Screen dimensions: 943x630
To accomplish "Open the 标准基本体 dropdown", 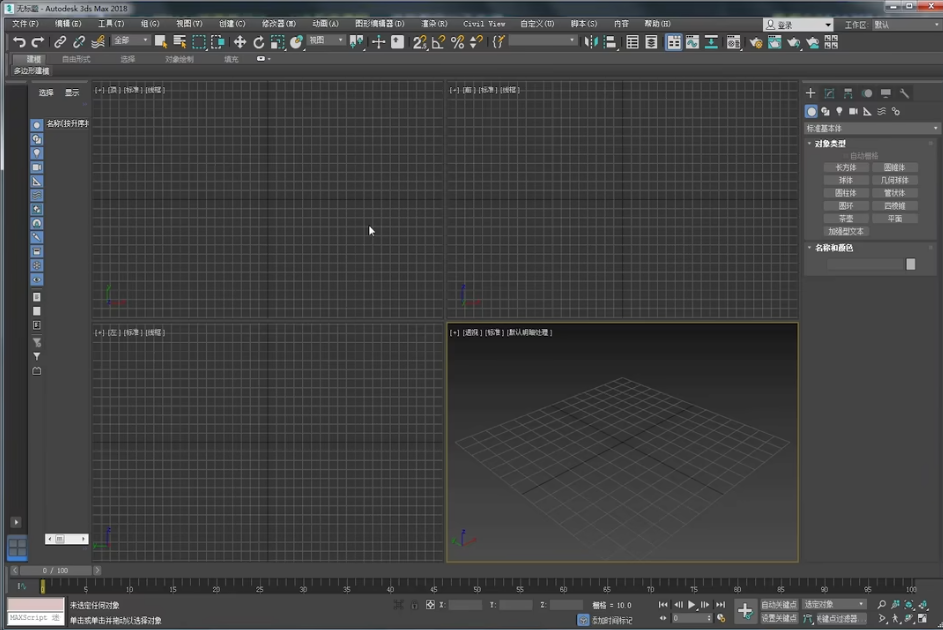I will click(x=872, y=128).
